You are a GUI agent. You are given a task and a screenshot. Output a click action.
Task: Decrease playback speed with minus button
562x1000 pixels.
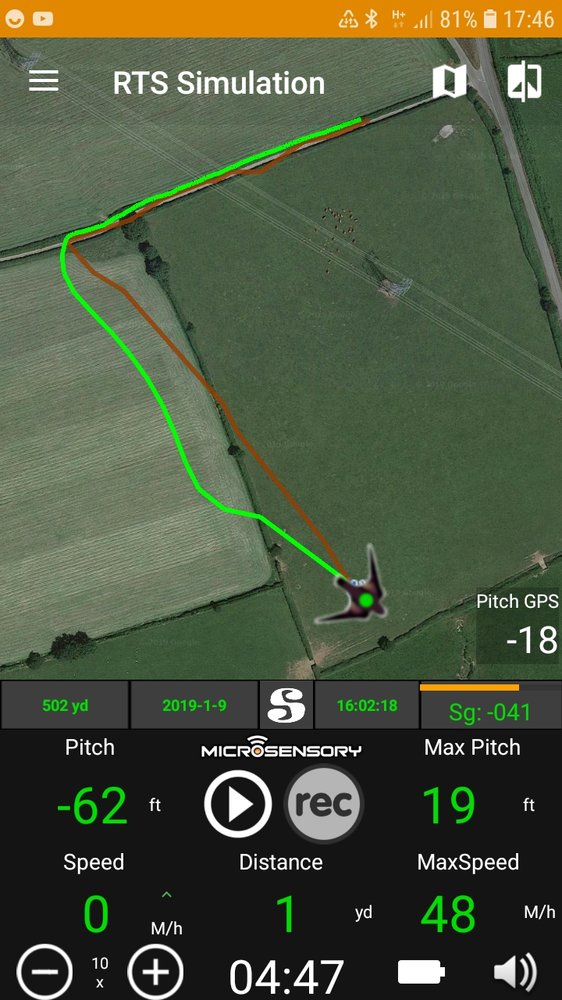click(x=45, y=973)
